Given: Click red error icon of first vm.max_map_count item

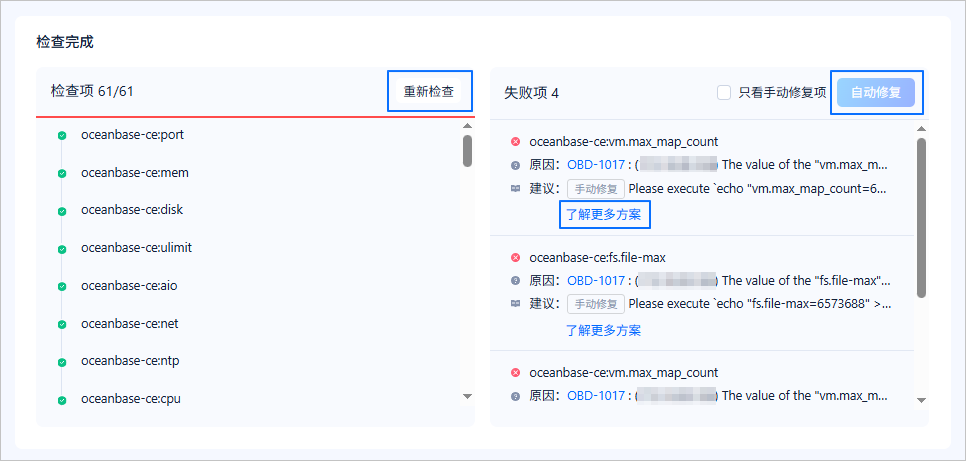Looking at the screenshot, I should click(516, 142).
